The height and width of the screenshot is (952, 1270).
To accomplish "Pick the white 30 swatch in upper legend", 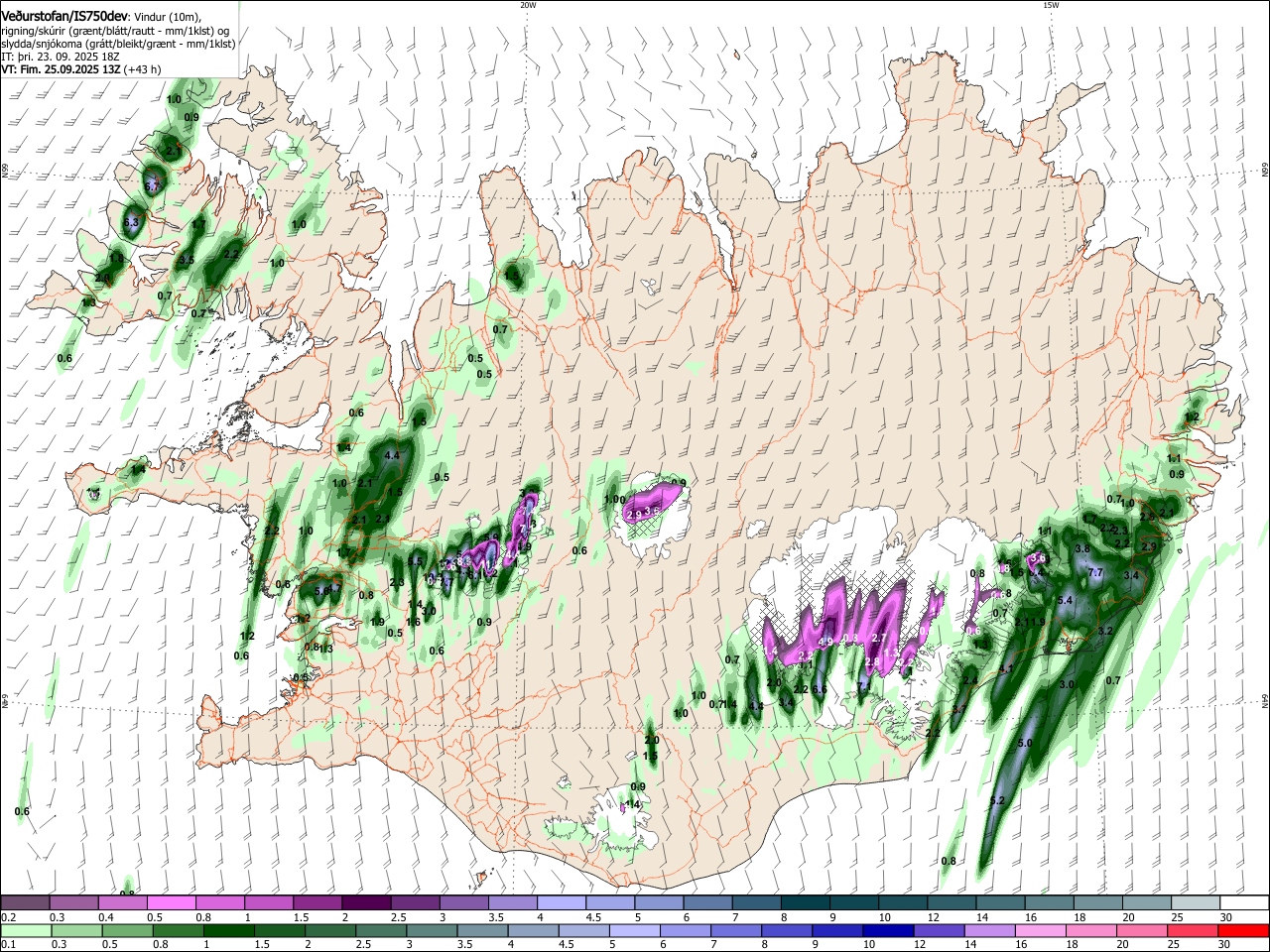I will click(1243, 902).
